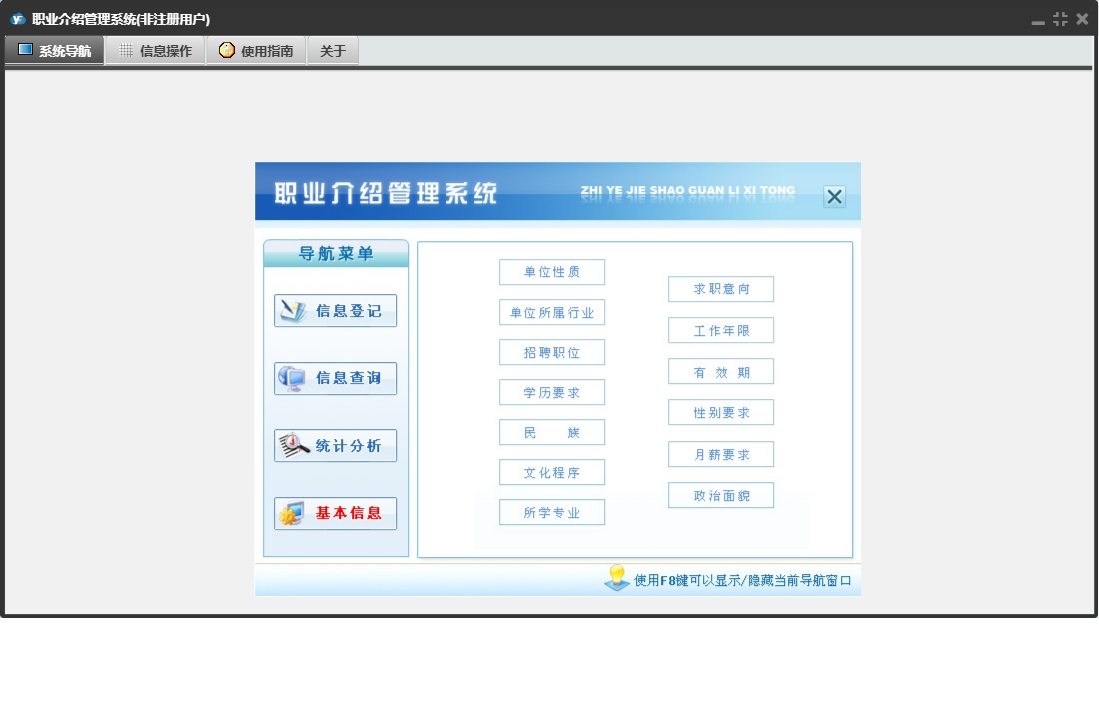Viewport: 1099px width, 723px height.
Task: Click the app logo icon in the title bar
Action: (18, 19)
